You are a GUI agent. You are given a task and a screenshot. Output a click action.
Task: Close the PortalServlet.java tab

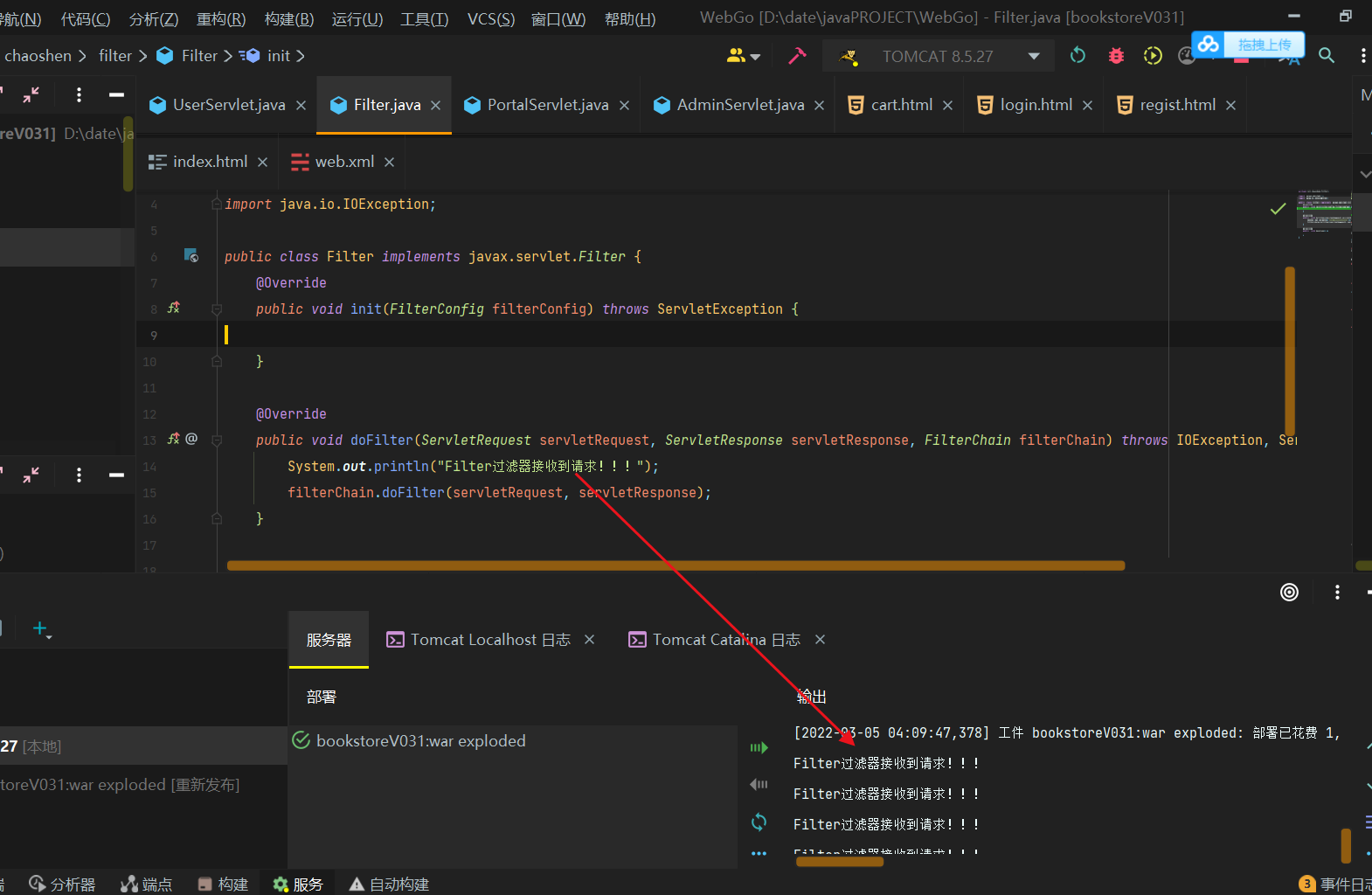624,106
